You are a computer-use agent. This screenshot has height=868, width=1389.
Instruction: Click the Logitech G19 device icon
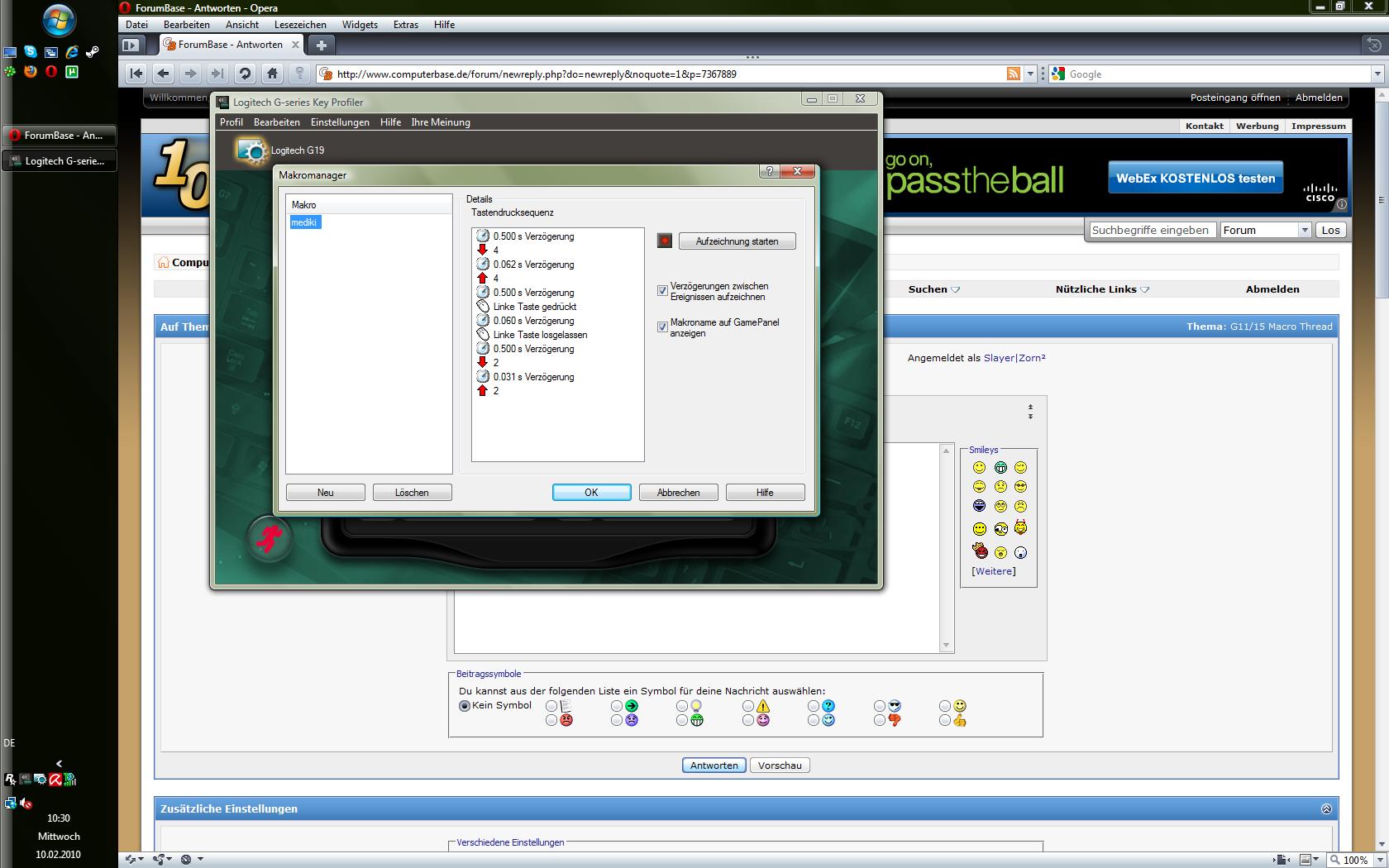(x=251, y=150)
